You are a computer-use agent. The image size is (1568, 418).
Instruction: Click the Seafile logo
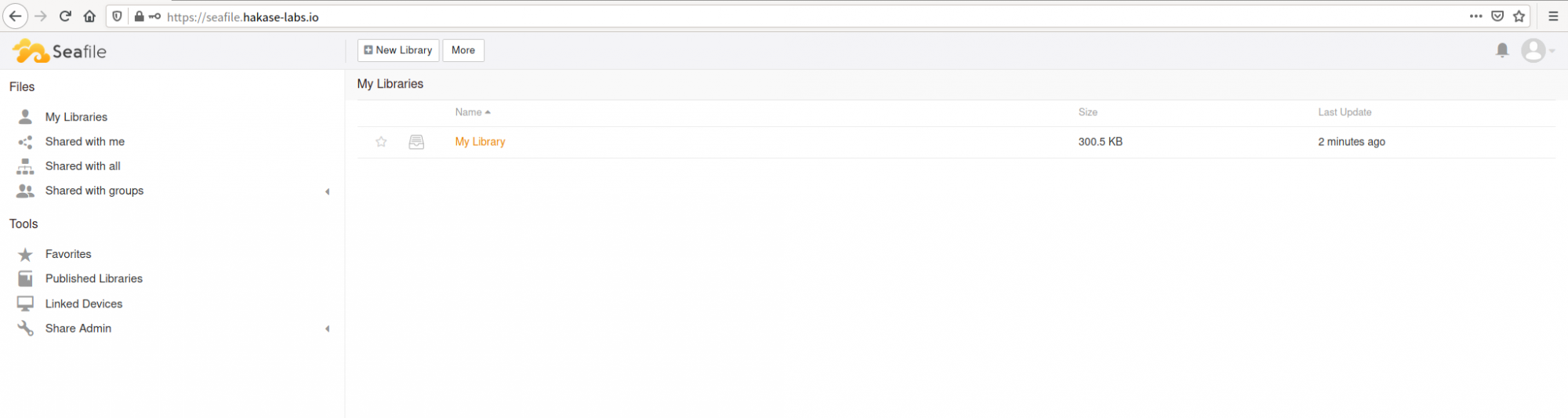point(60,51)
